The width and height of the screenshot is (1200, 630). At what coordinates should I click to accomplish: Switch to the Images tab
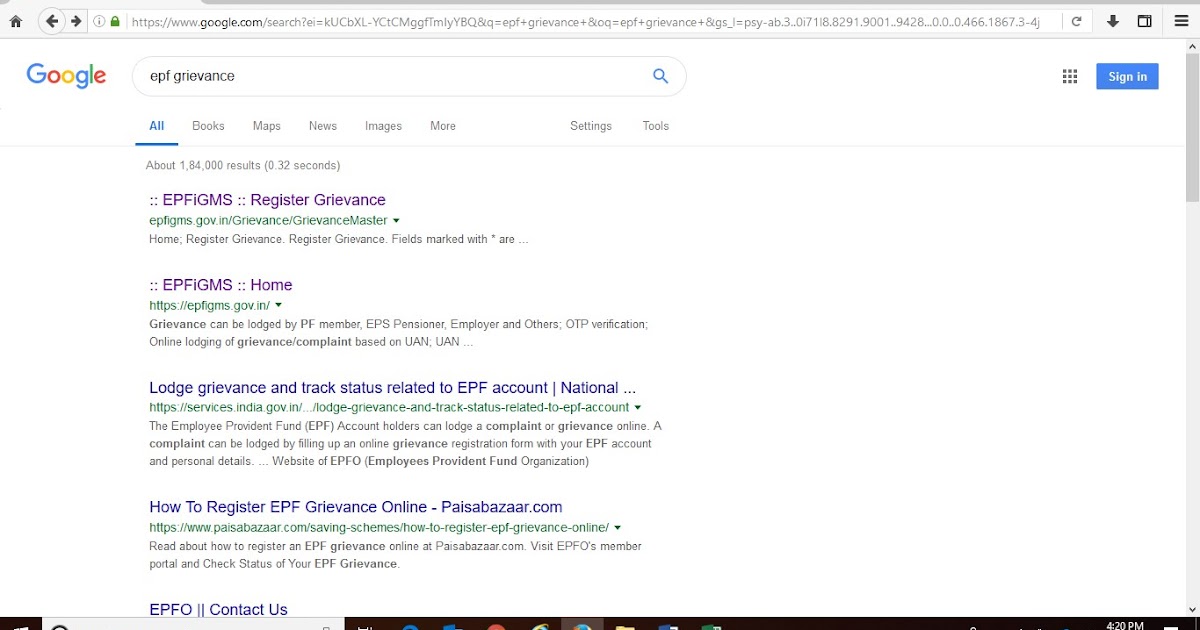pyautogui.click(x=383, y=126)
